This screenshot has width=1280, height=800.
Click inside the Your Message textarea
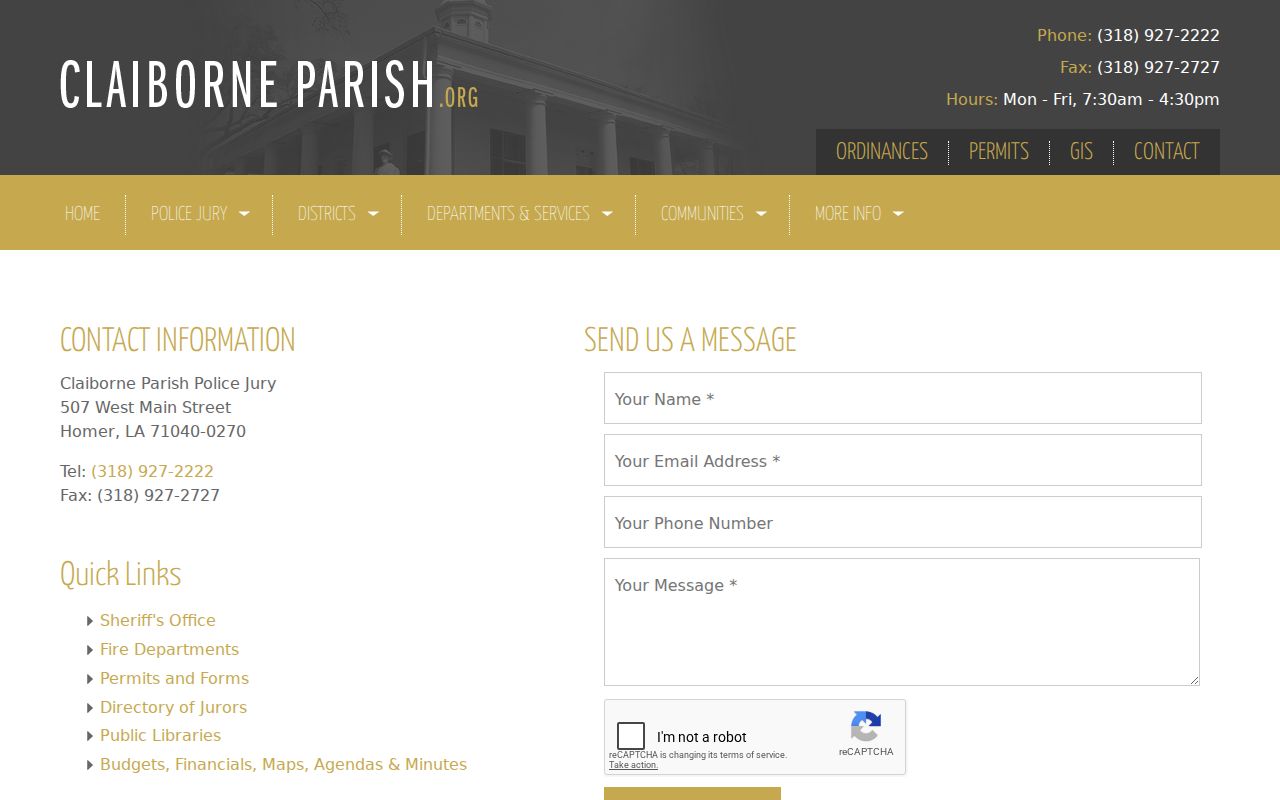coord(902,622)
